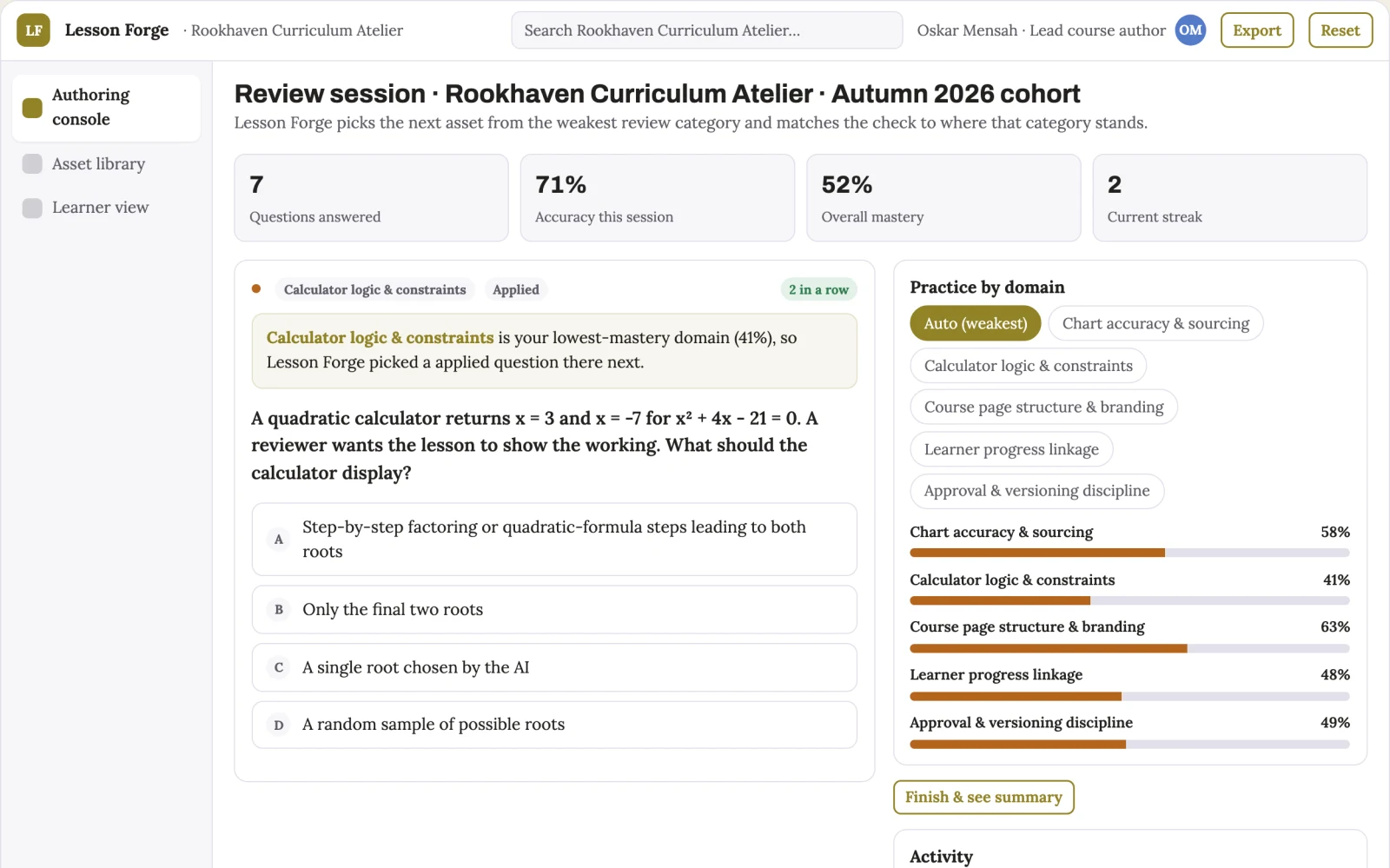Select the Auto (weakest) practice chip
The height and width of the screenshot is (868, 1390).
coord(976,323)
